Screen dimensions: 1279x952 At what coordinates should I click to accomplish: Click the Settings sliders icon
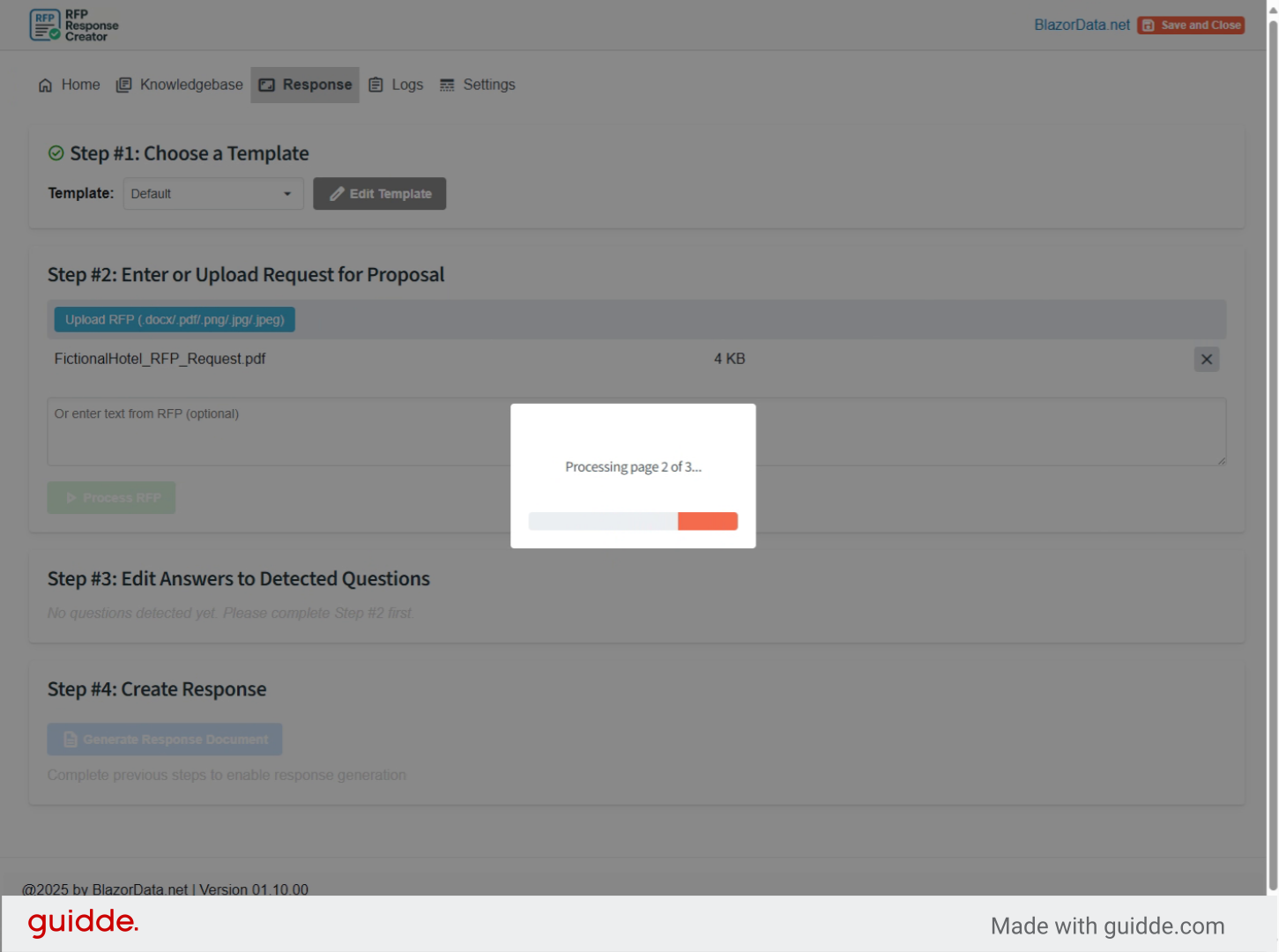pyautogui.click(x=447, y=85)
